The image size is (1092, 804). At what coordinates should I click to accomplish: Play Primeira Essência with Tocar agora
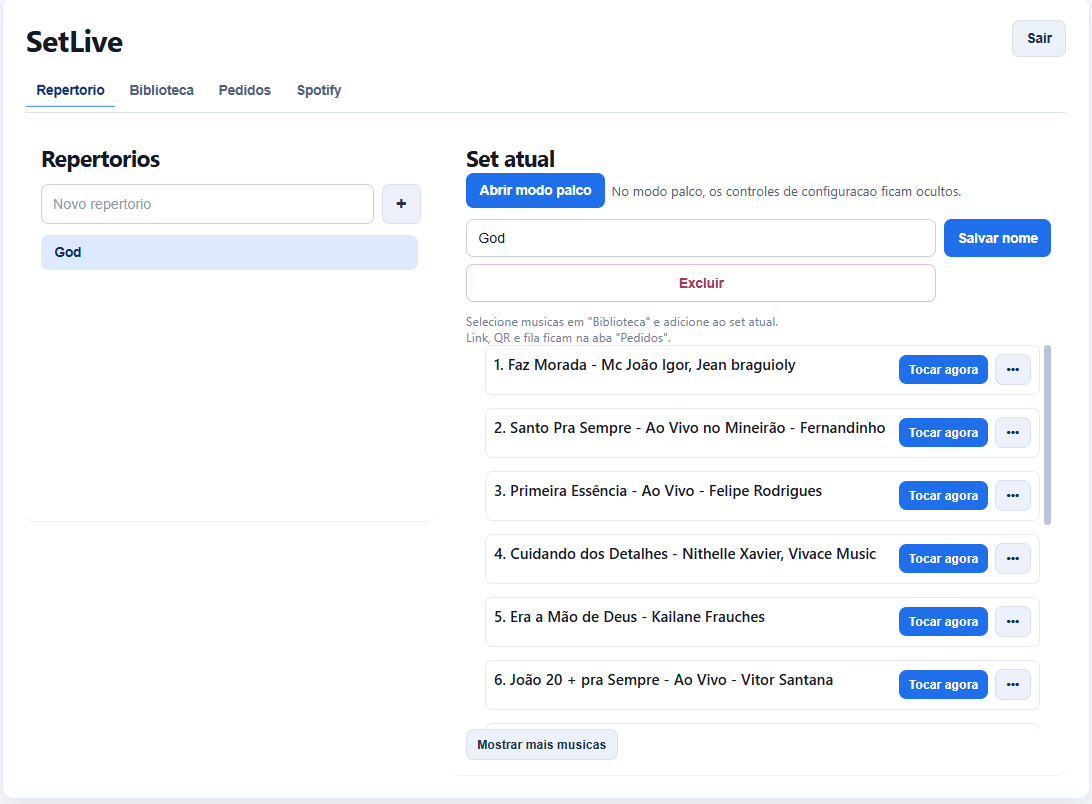point(943,496)
